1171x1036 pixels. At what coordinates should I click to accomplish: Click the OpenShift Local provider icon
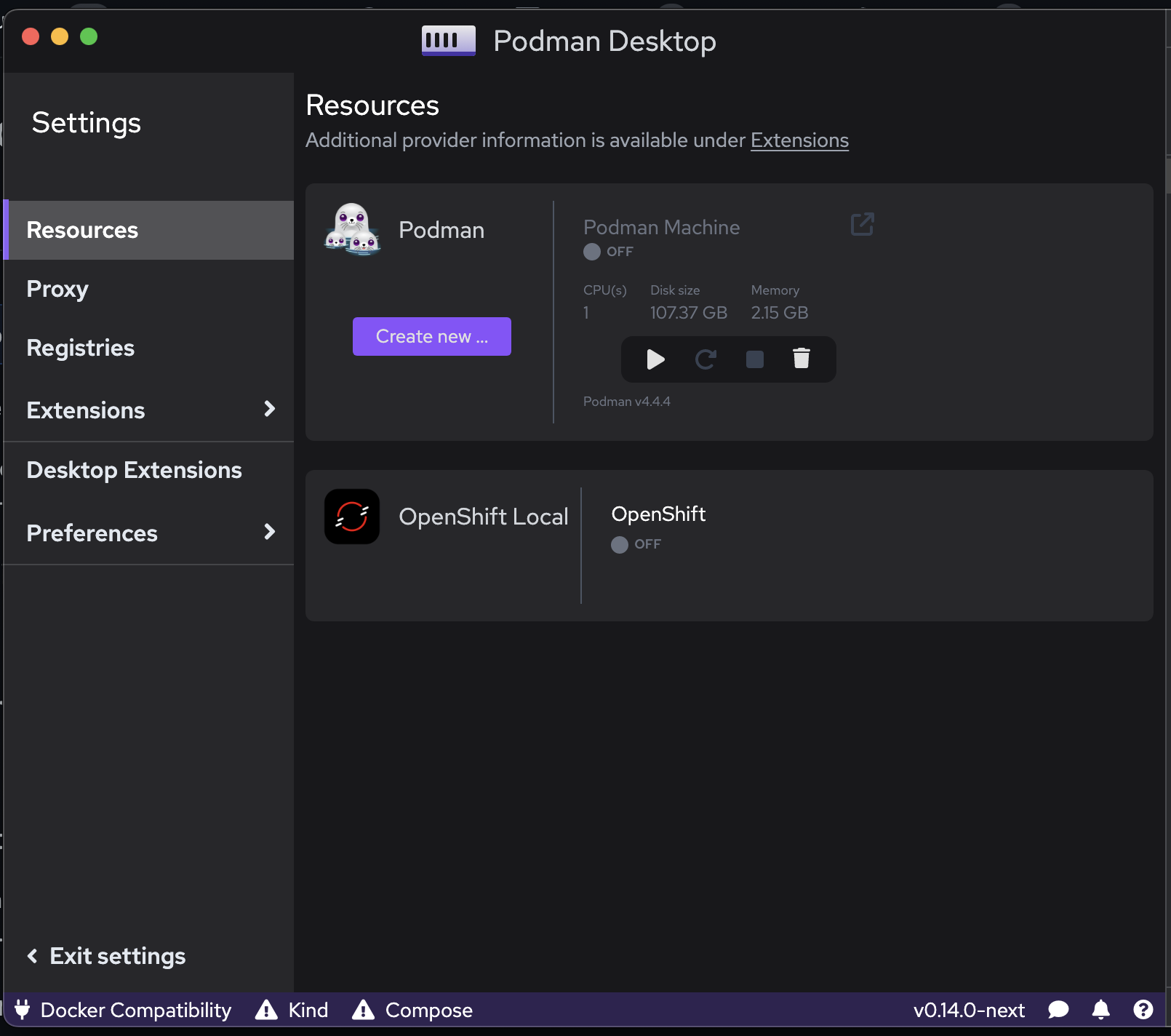point(351,517)
